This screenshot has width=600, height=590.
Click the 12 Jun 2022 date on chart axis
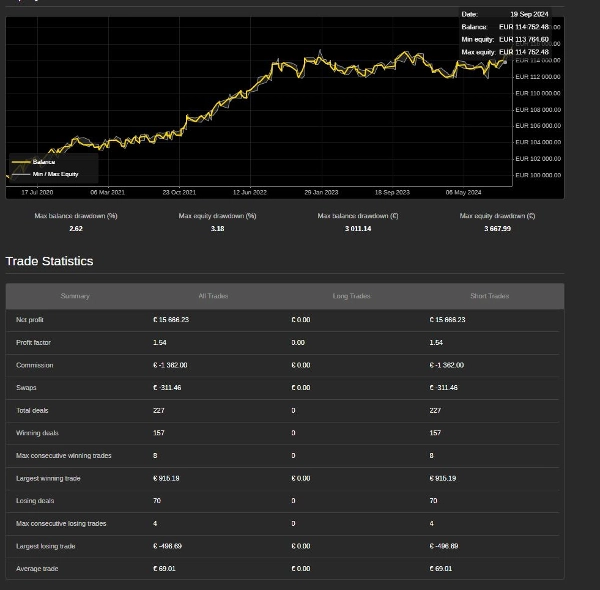250,192
